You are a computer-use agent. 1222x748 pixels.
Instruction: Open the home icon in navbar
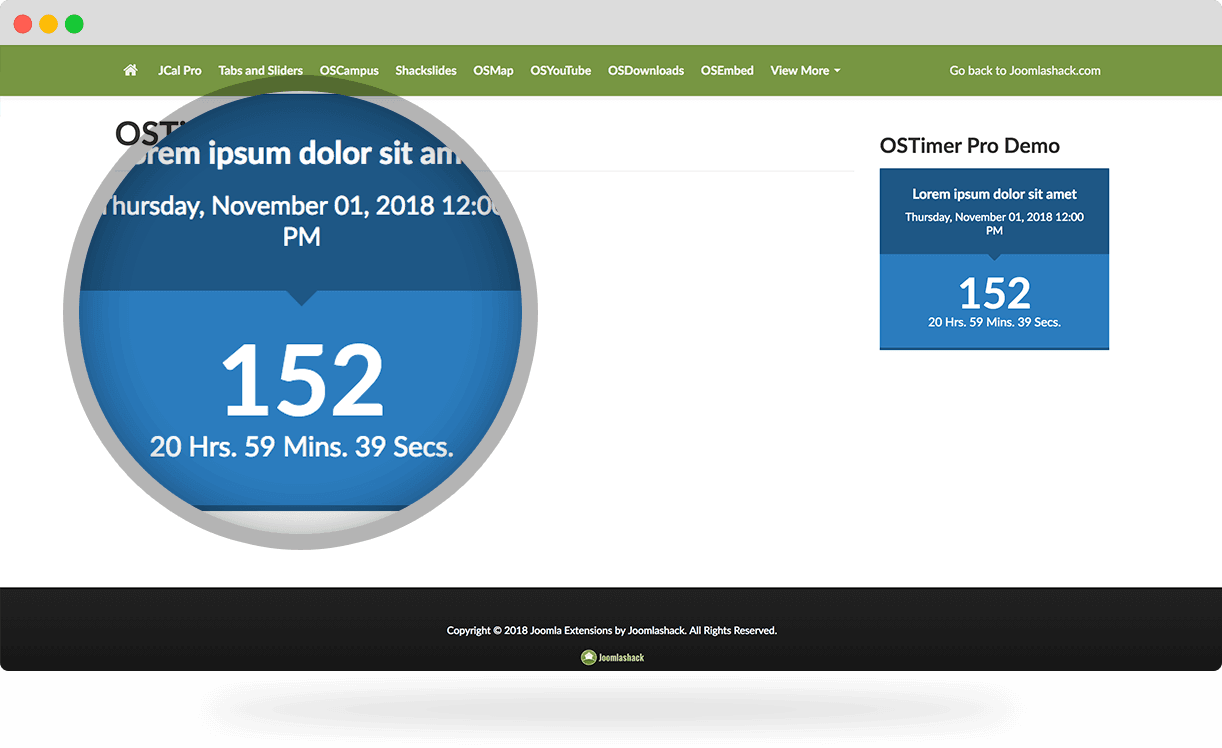pos(130,71)
